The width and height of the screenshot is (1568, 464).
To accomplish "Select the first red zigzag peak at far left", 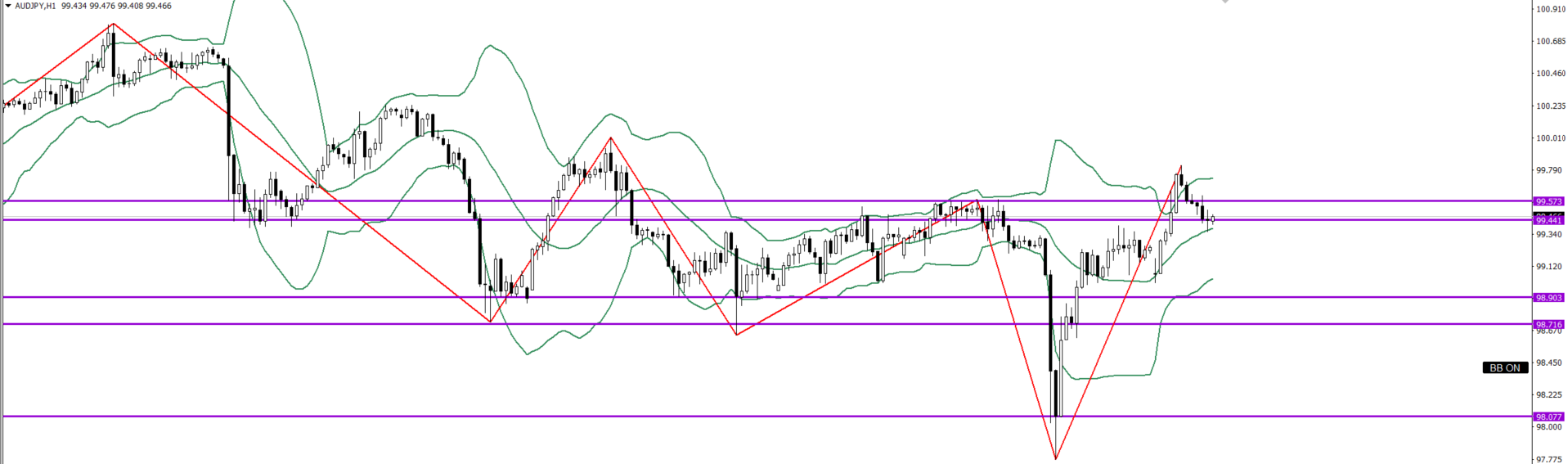I will [x=112, y=25].
